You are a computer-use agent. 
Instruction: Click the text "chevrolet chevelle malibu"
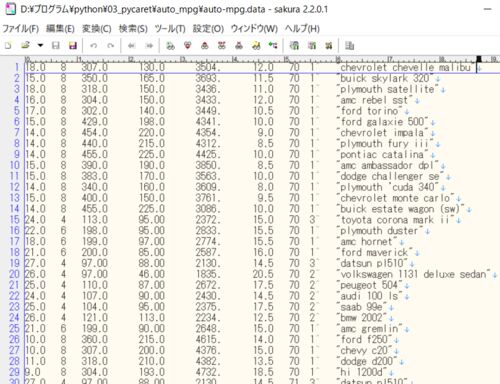pyautogui.click(x=405, y=67)
